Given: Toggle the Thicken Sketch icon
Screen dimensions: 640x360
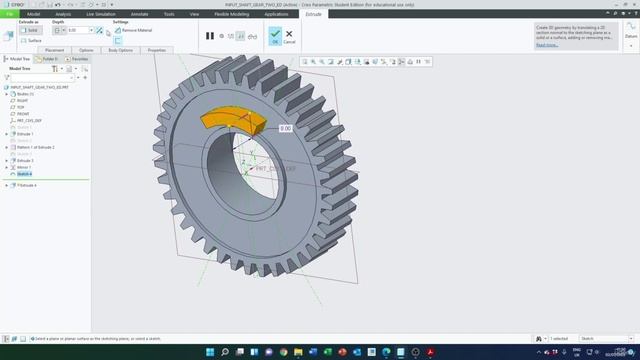Looking at the screenshot, I should [x=118, y=40].
